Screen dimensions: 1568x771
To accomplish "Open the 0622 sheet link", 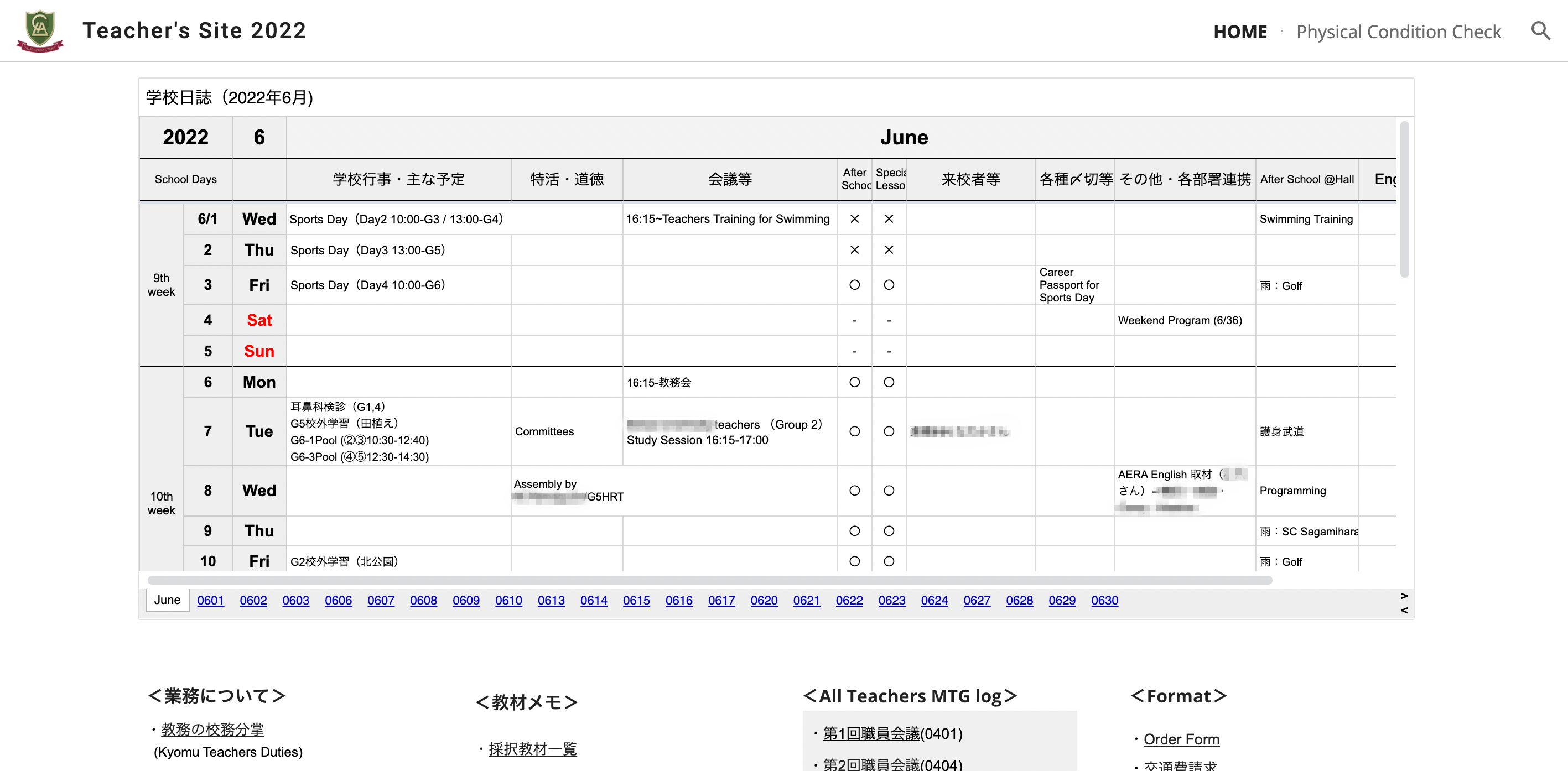I will (x=849, y=601).
